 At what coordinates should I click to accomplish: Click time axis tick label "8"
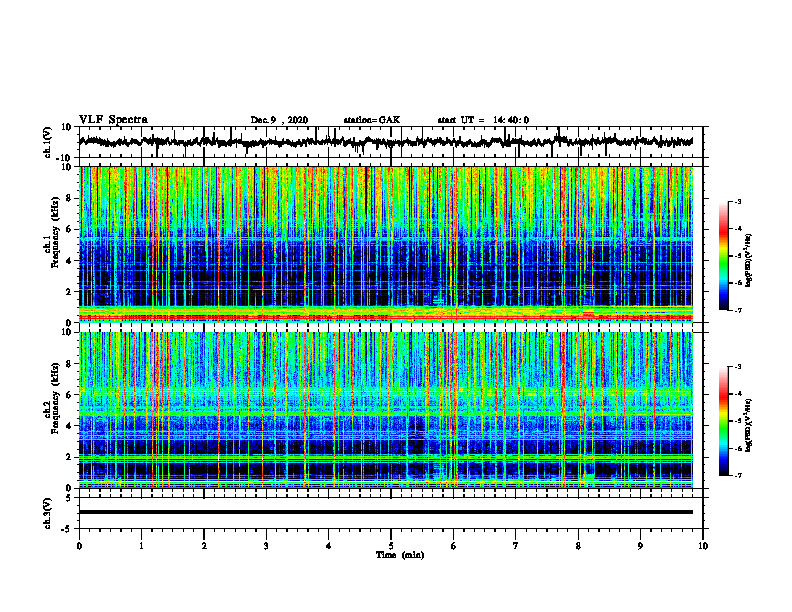click(x=578, y=546)
